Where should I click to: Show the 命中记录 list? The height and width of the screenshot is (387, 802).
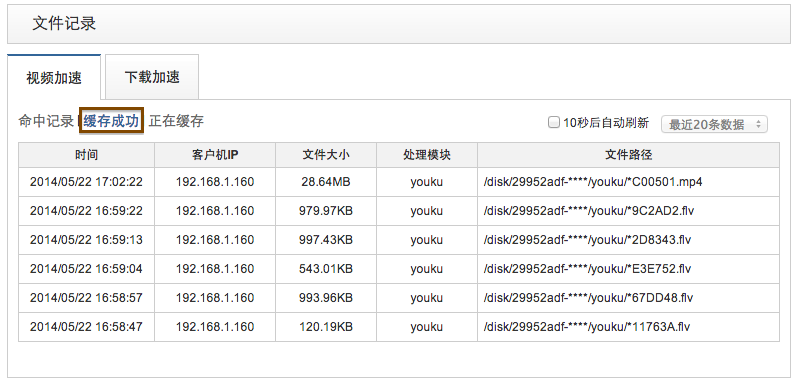(x=46, y=121)
